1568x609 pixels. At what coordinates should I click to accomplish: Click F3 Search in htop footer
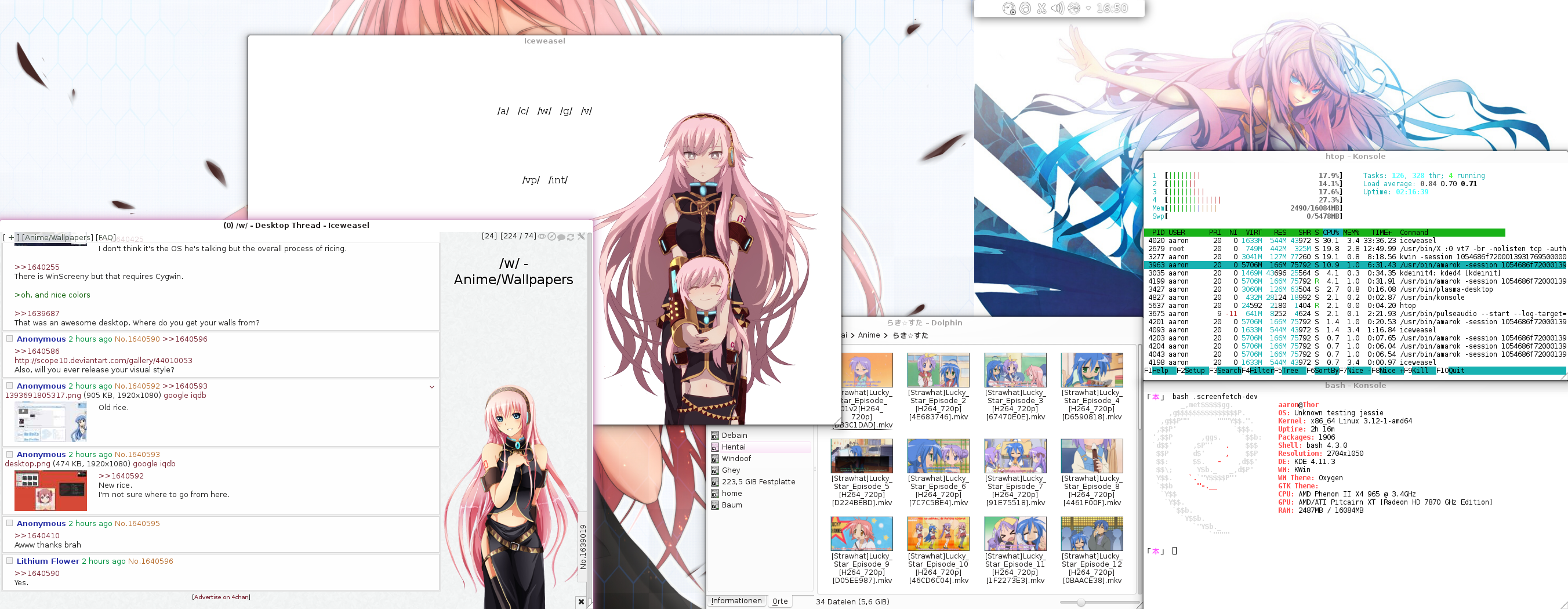click(1225, 370)
